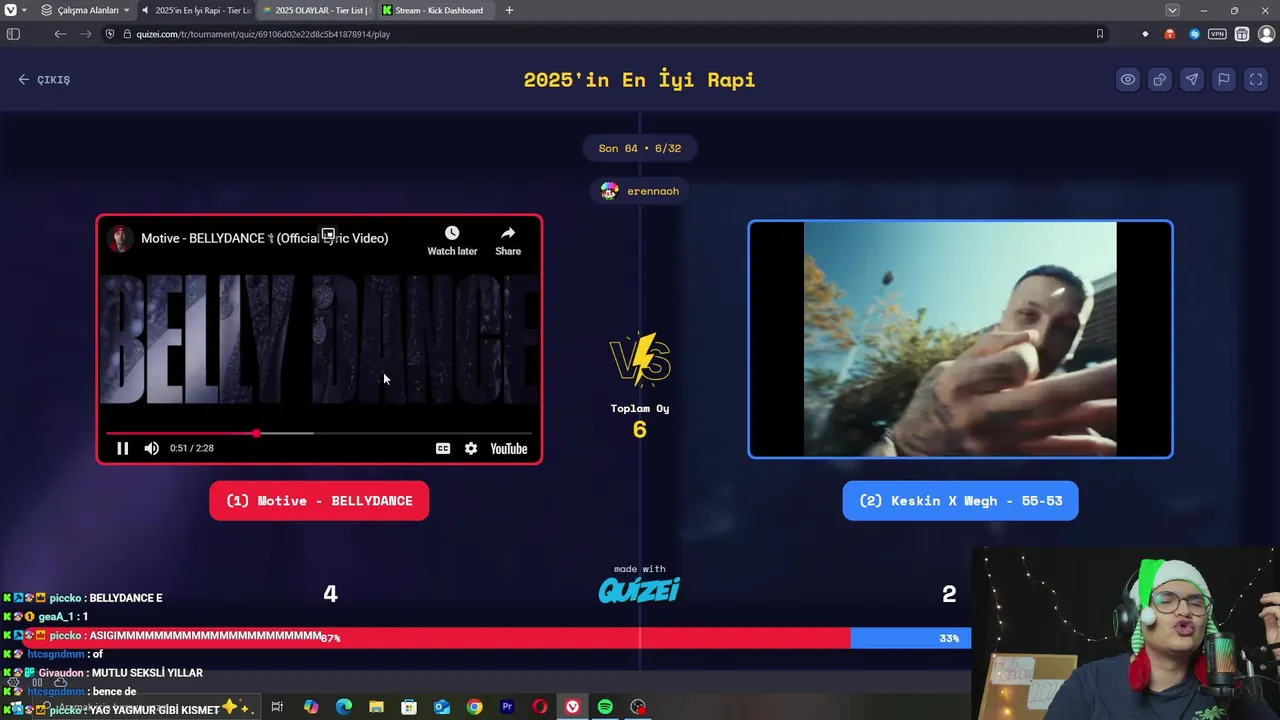Mute the YouTube video volume

pos(151,448)
